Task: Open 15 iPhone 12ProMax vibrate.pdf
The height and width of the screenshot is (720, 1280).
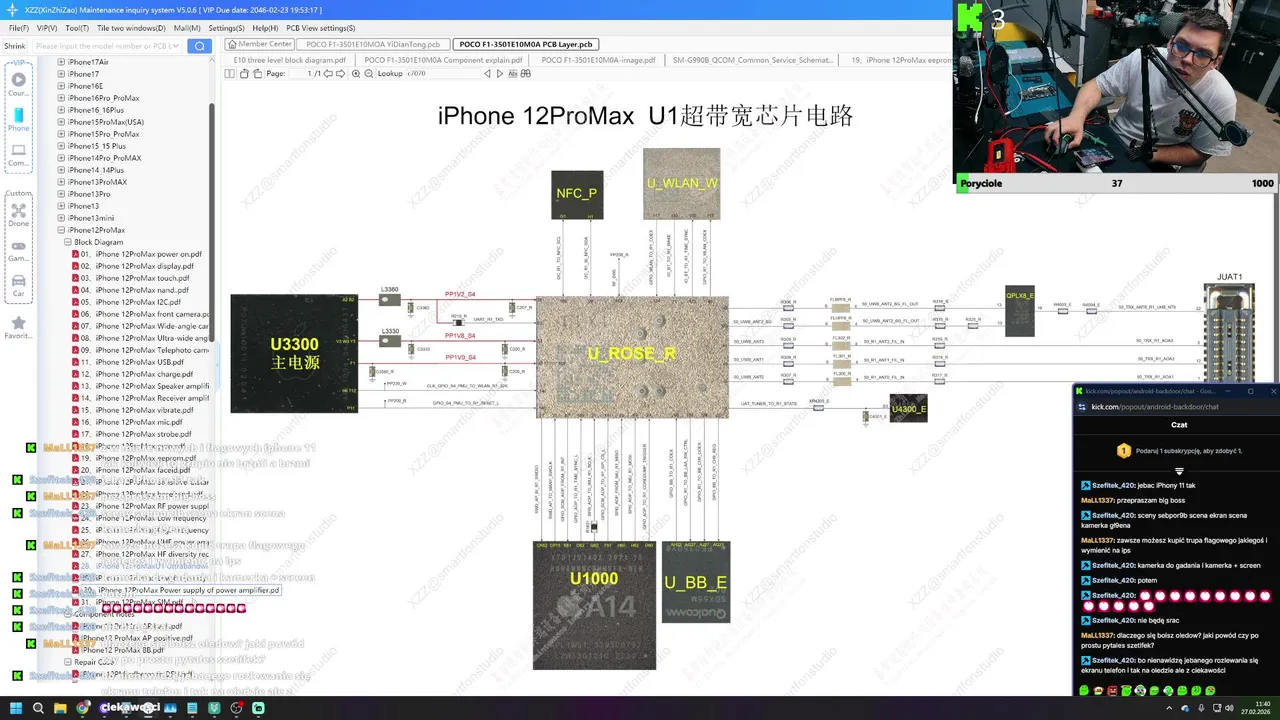Action: point(133,410)
